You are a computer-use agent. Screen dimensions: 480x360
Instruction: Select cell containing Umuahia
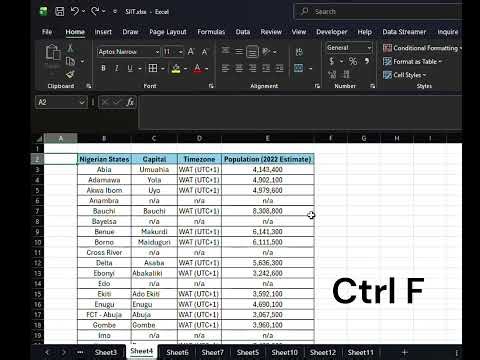point(154,169)
